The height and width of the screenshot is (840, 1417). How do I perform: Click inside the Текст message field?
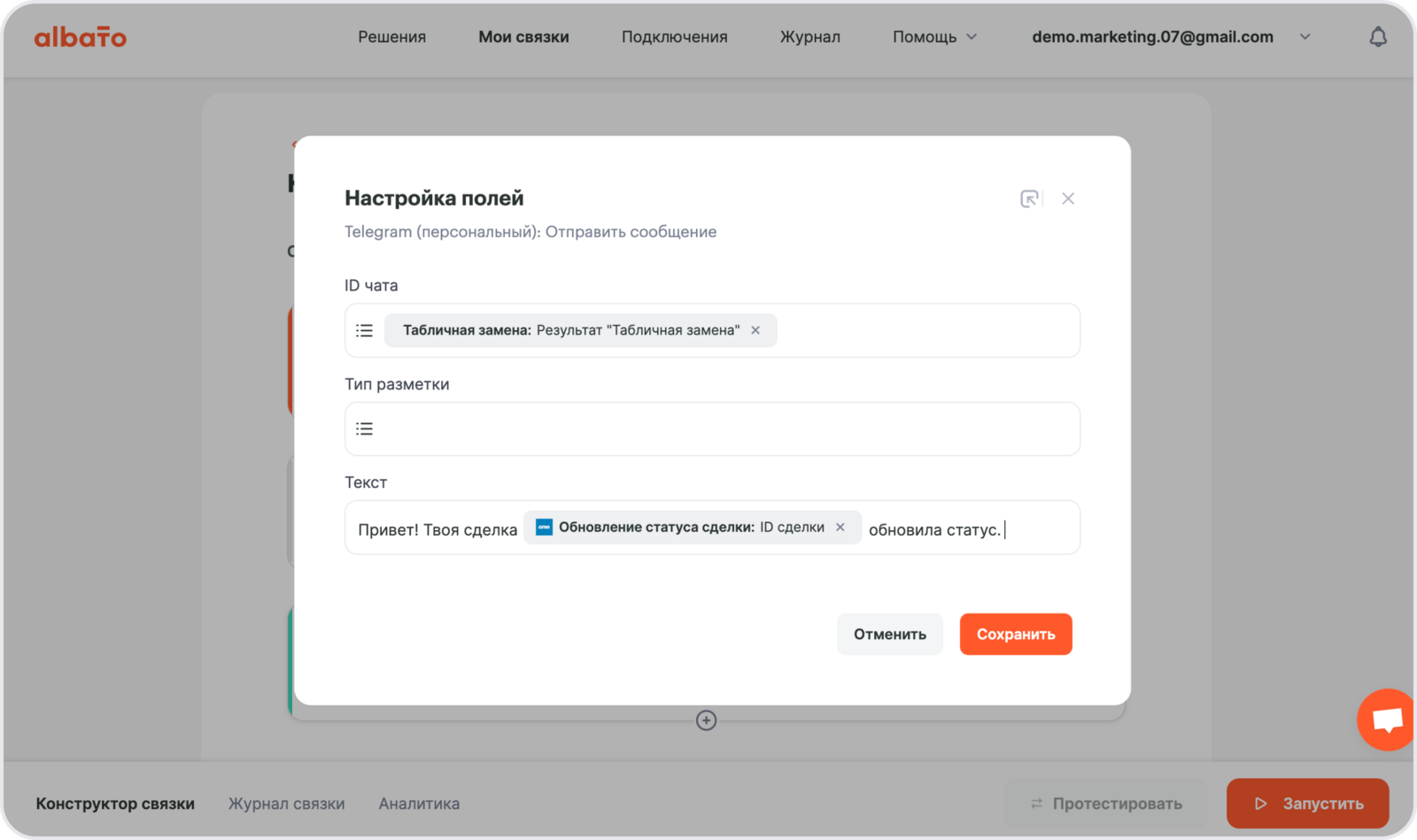tap(1041, 529)
